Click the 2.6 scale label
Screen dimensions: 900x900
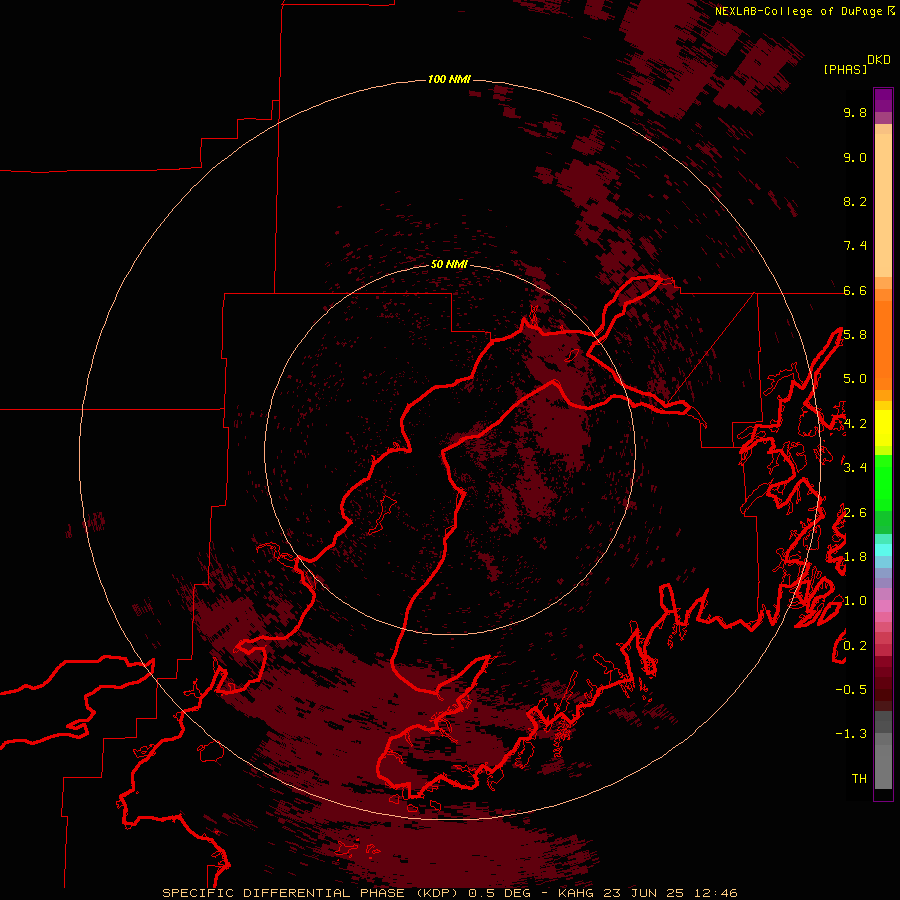[x=855, y=513]
